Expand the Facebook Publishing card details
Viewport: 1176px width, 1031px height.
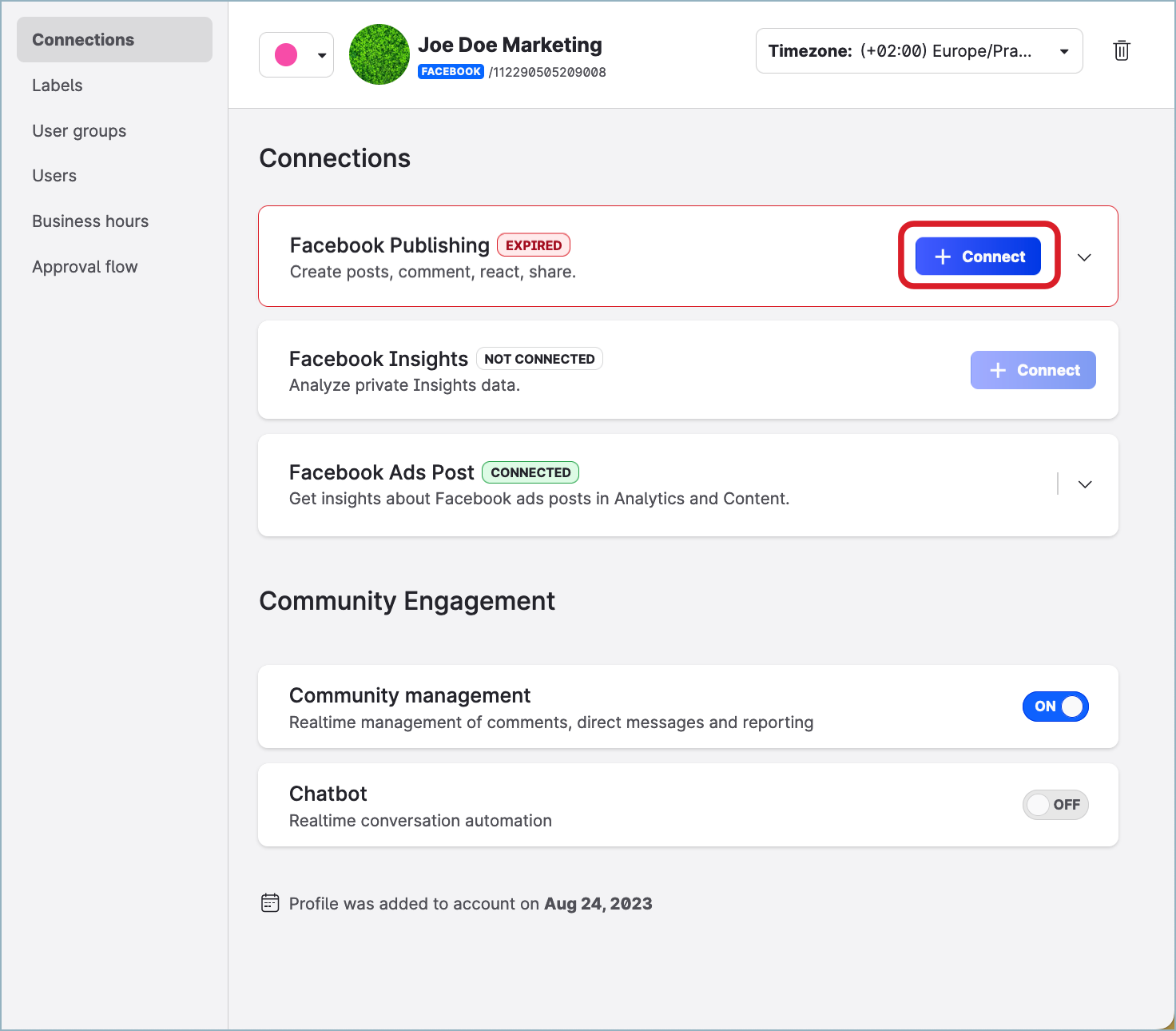(1084, 257)
